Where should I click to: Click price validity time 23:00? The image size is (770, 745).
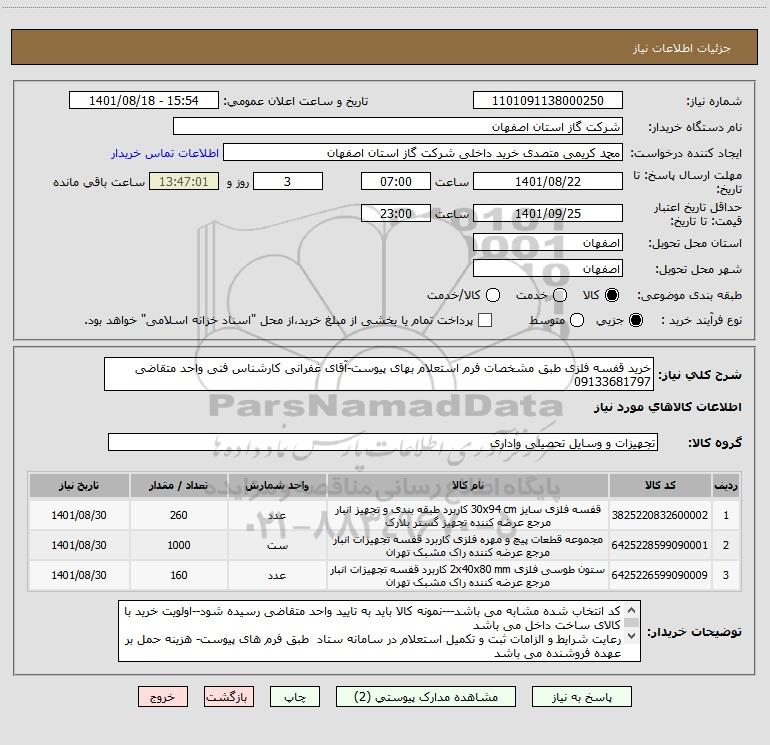(x=396, y=213)
